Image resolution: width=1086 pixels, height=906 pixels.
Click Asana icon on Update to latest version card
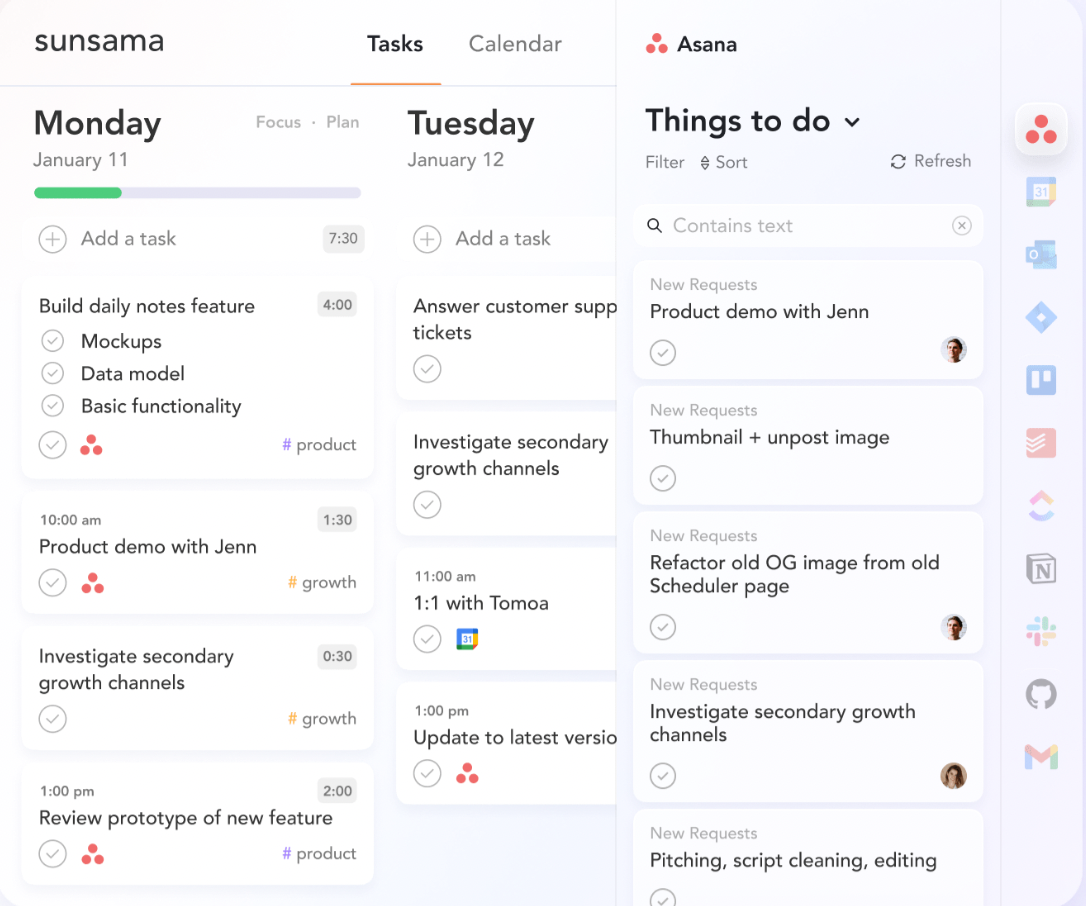point(468,773)
